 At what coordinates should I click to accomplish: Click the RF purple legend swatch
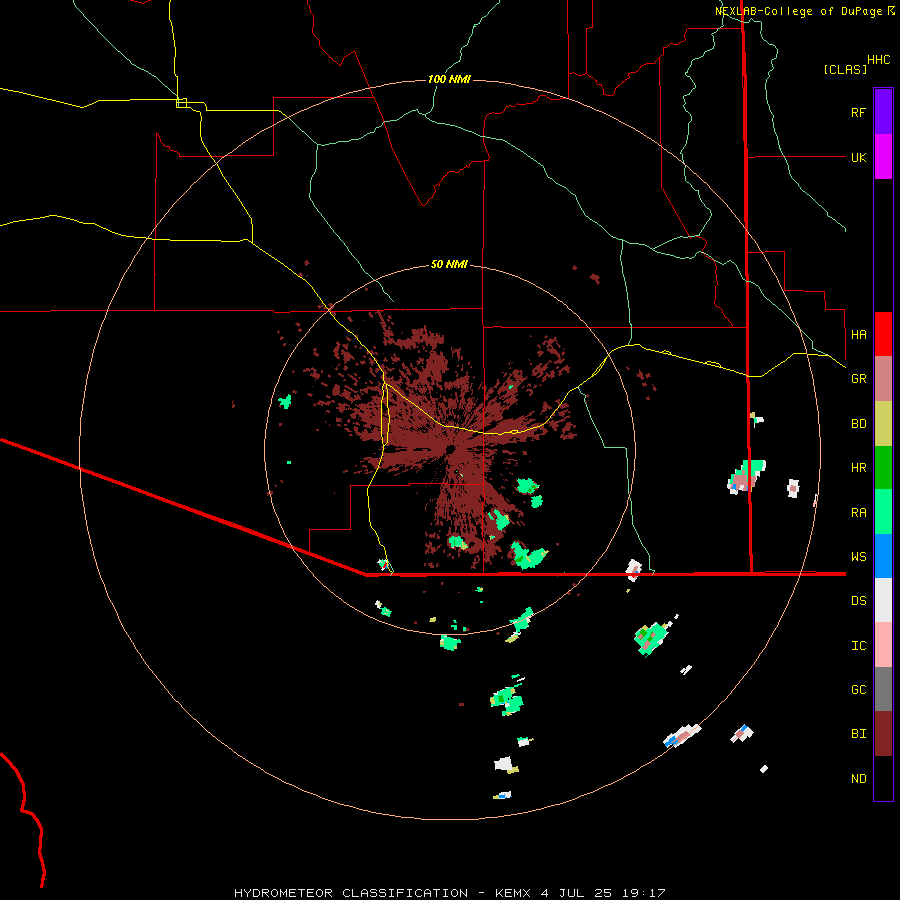[883, 112]
